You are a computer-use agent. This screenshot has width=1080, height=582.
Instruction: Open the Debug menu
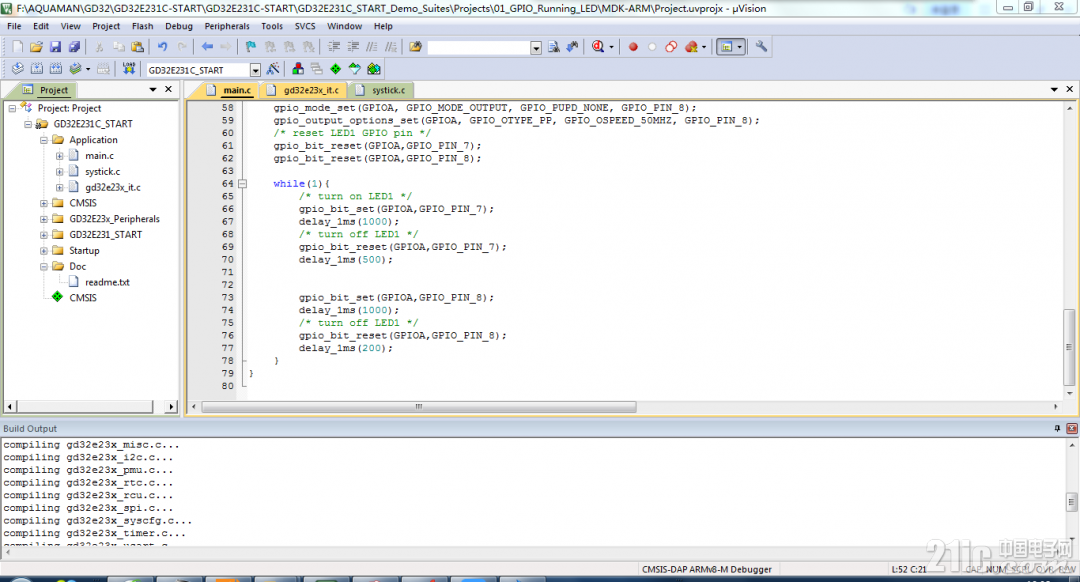point(179,26)
